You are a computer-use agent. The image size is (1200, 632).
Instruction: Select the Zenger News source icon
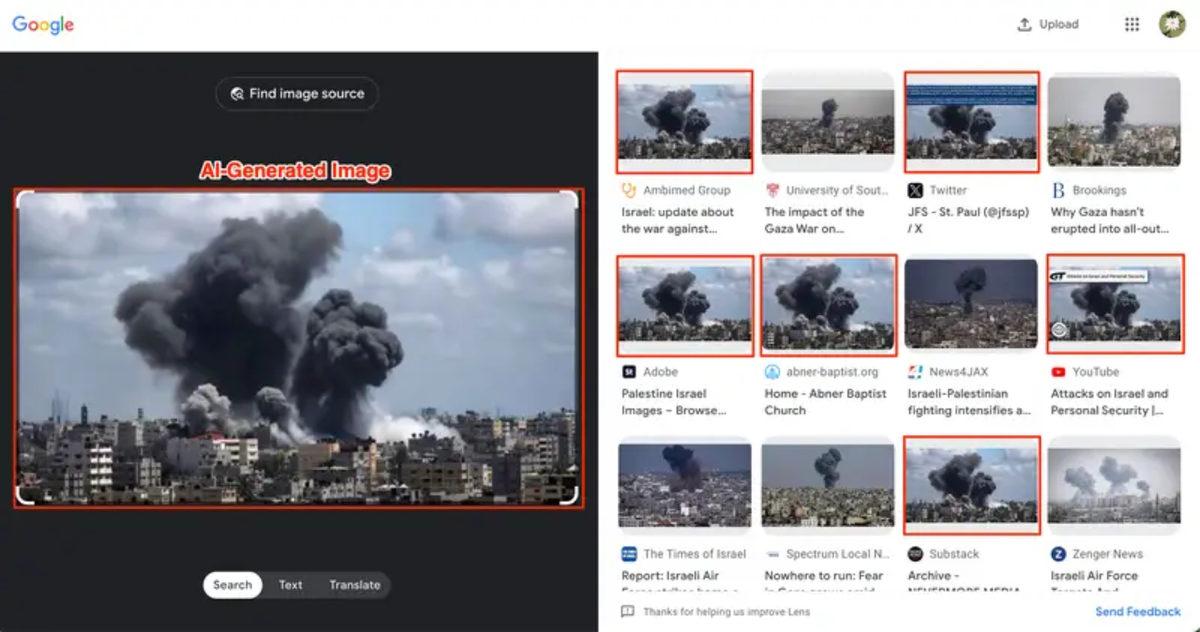(x=1057, y=553)
